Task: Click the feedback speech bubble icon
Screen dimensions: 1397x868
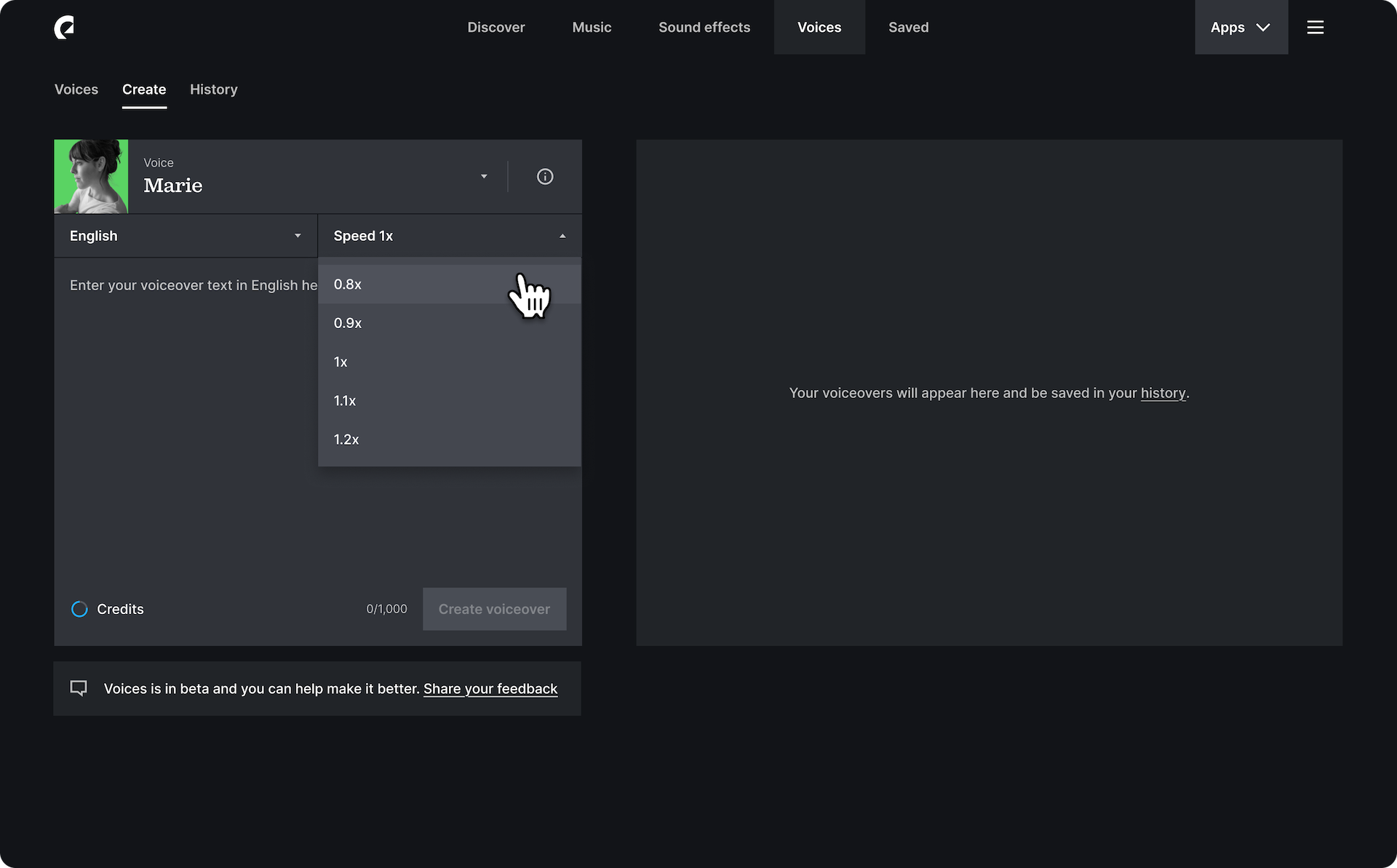Action: click(79, 688)
